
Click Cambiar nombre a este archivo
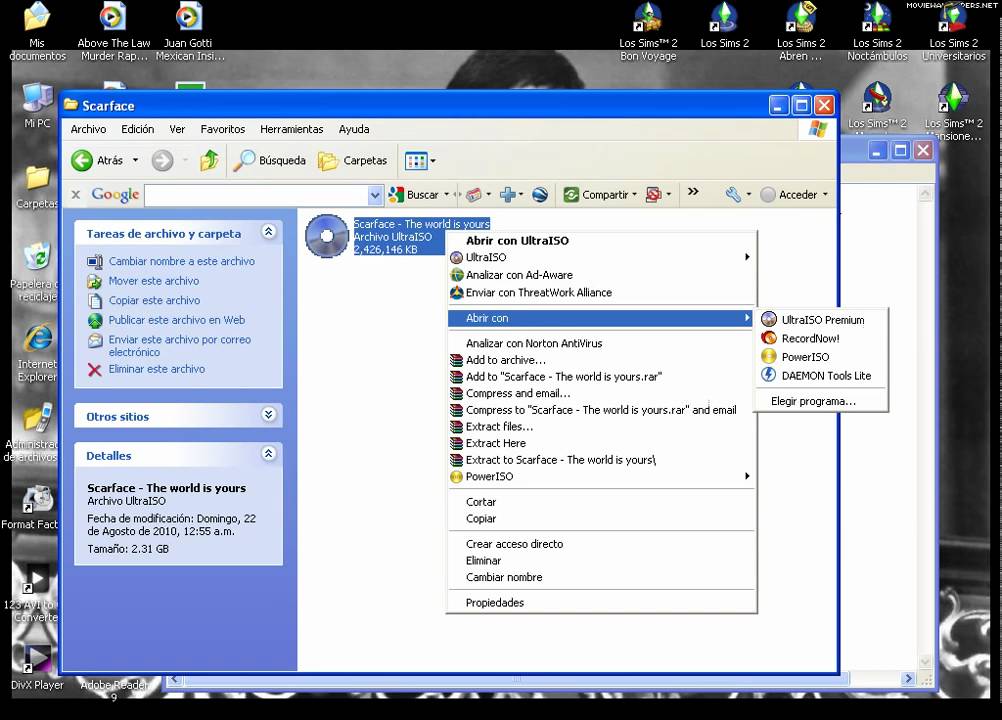tap(181, 261)
